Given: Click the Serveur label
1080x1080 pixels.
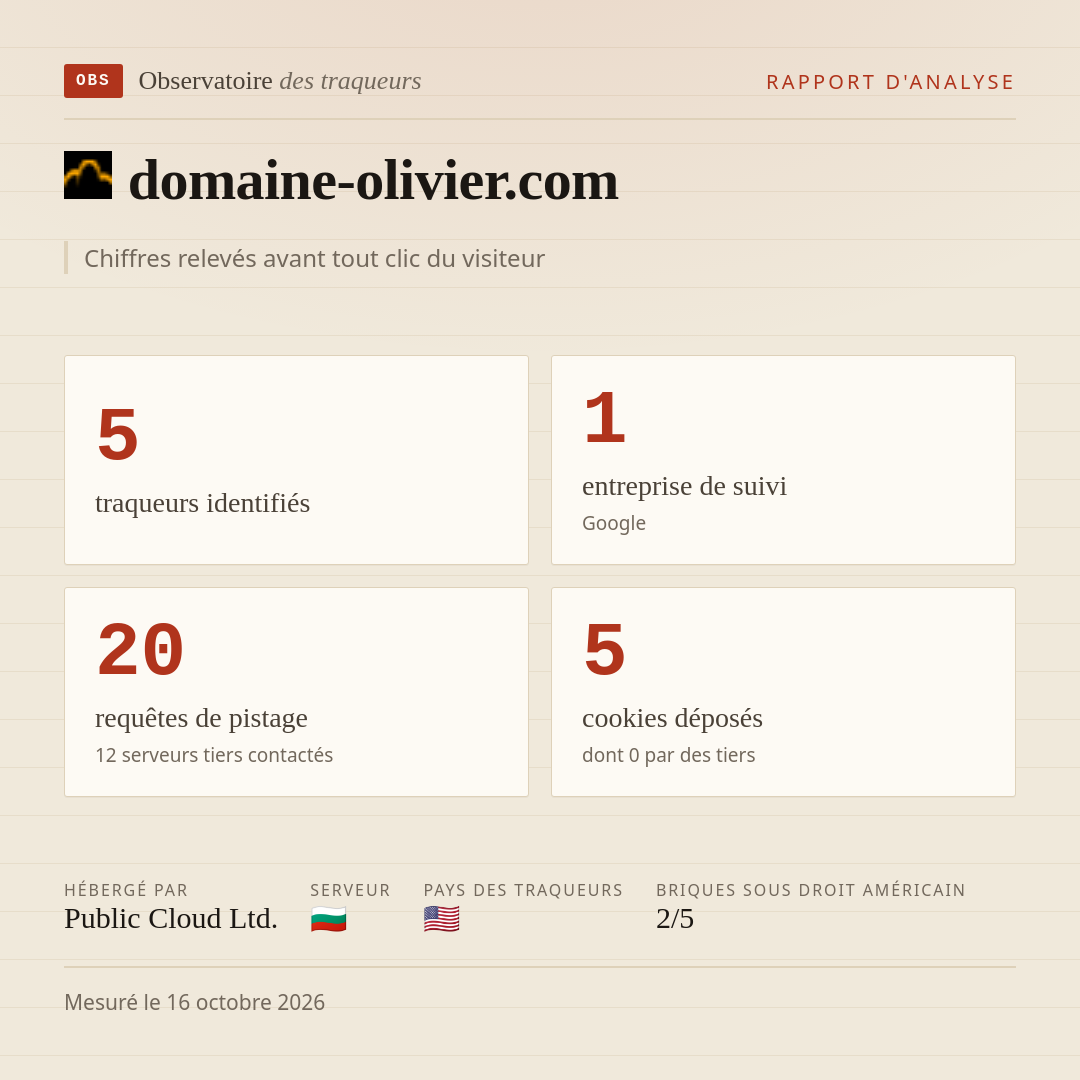Looking at the screenshot, I should (350, 890).
